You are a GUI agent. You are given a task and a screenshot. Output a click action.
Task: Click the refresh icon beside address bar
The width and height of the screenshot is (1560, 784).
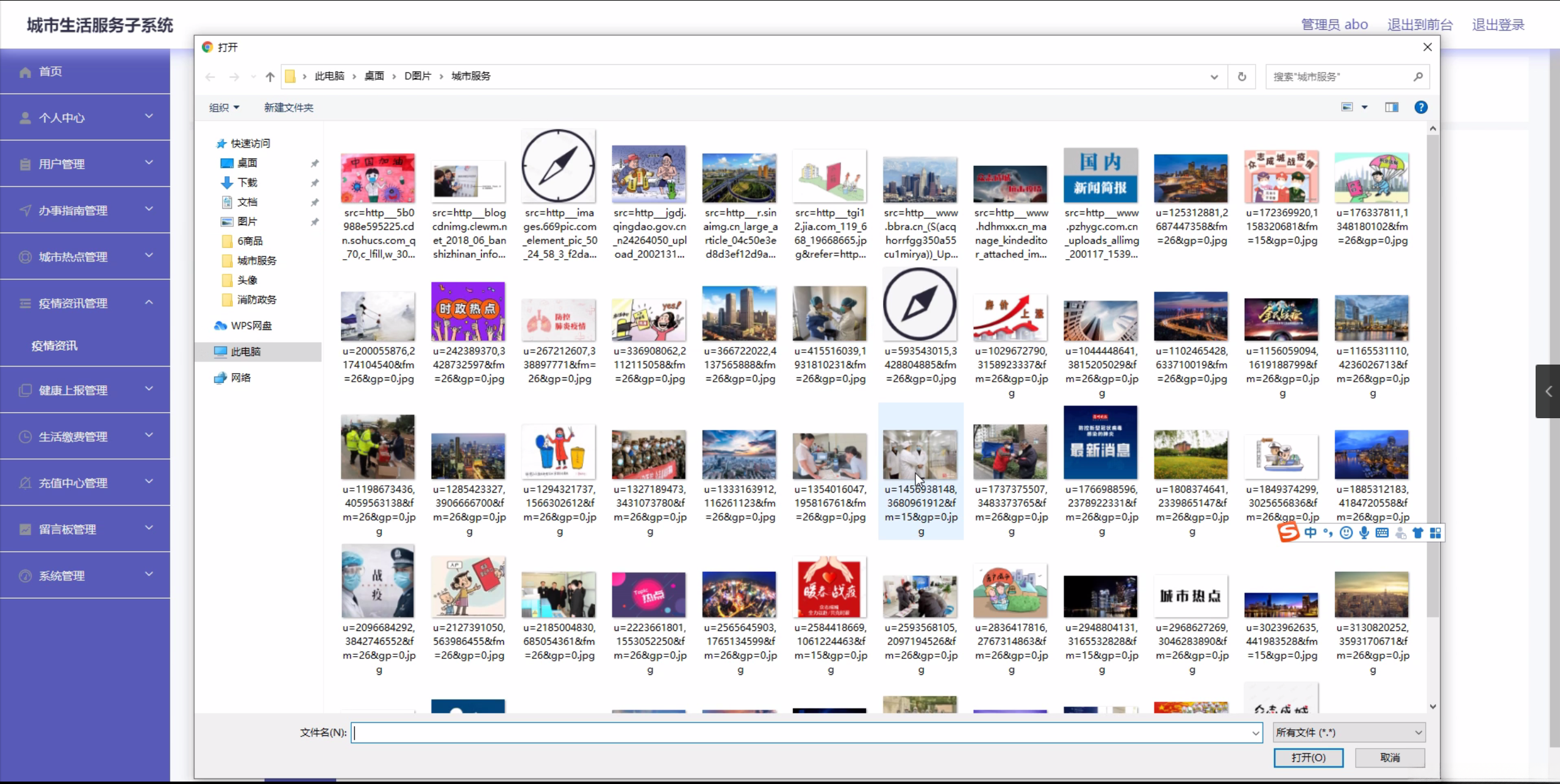point(1242,77)
